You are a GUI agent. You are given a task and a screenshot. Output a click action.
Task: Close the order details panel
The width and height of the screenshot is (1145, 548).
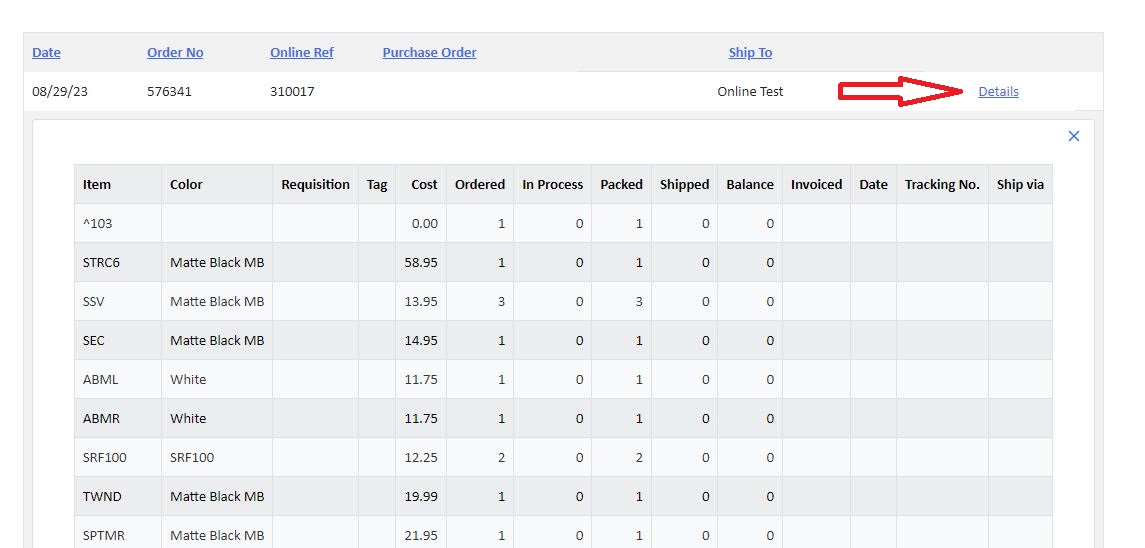[1073, 136]
